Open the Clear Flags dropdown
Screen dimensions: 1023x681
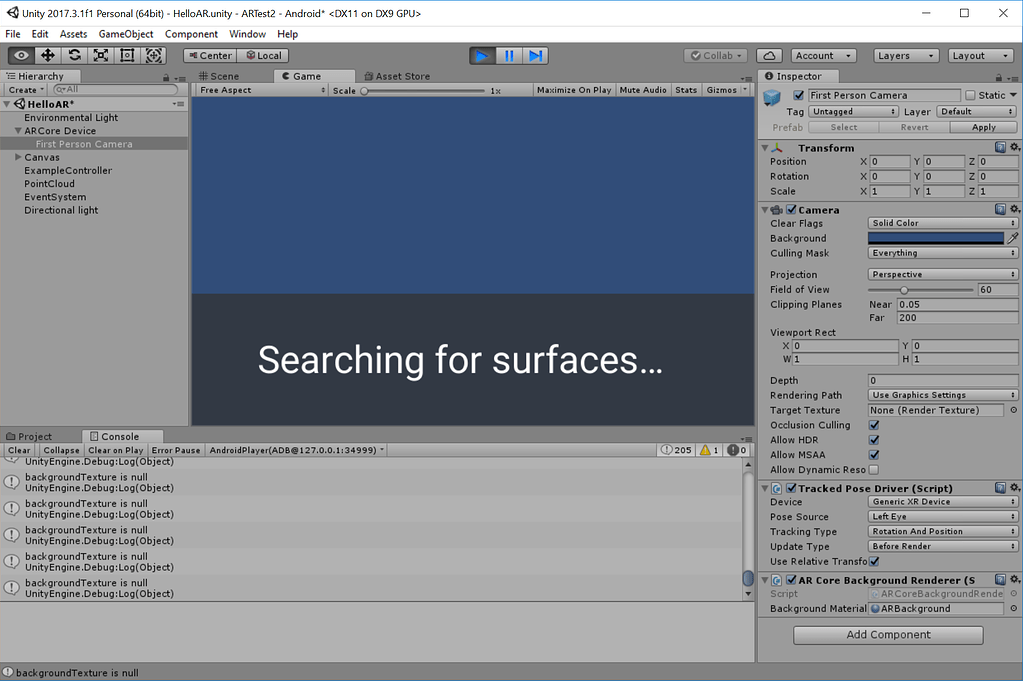pos(940,223)
